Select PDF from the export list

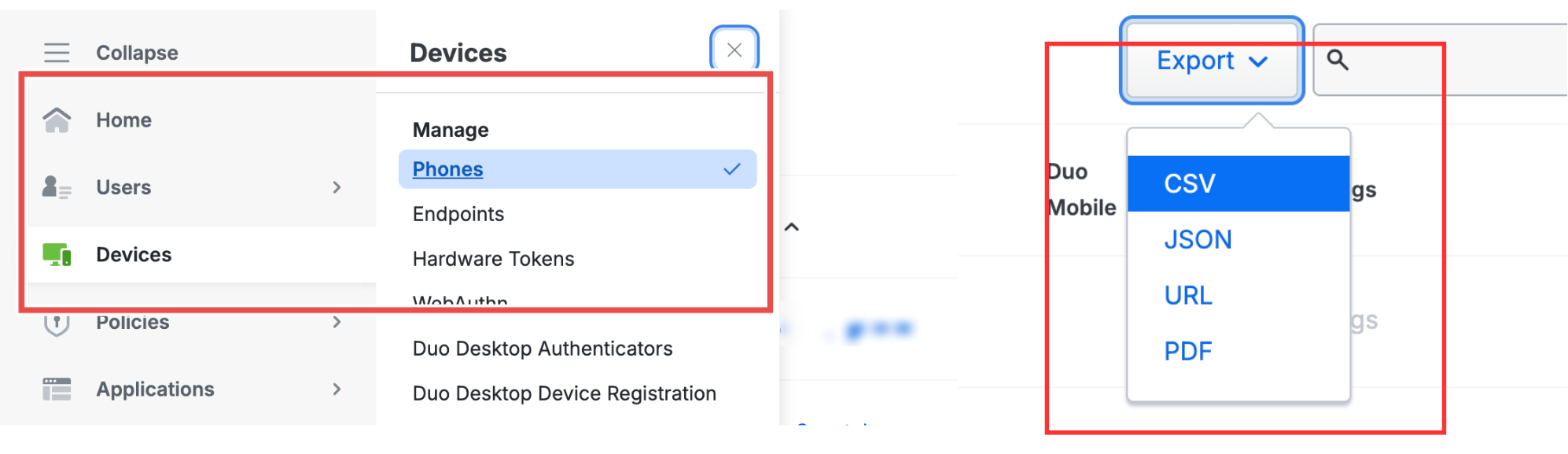[x=1187, y=351]
